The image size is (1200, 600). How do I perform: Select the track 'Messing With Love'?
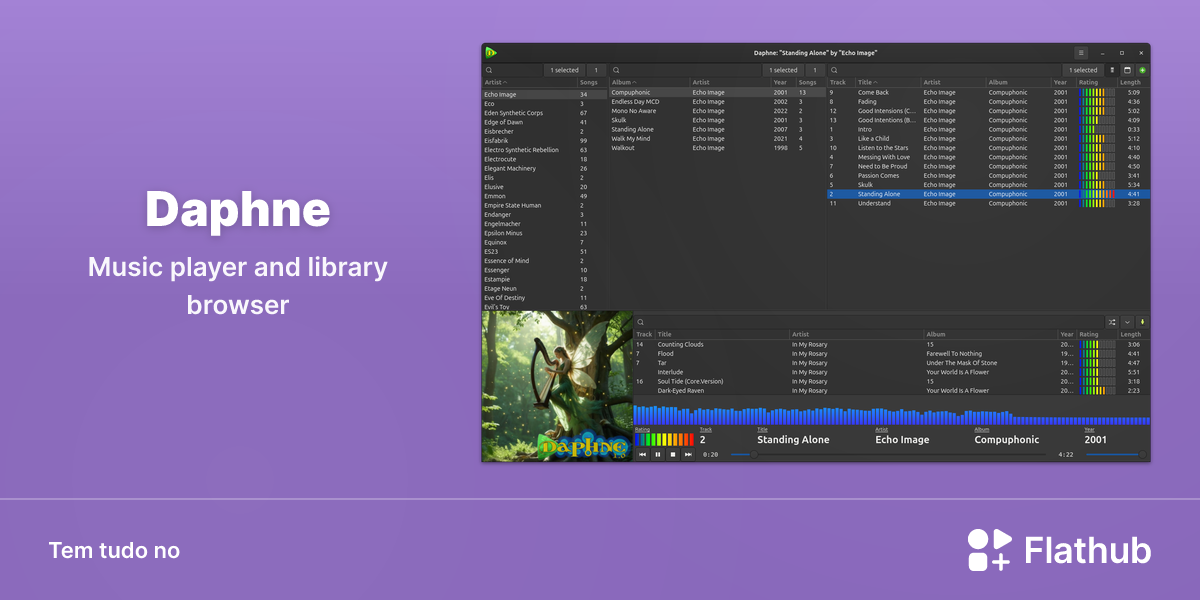click(988, 157)
